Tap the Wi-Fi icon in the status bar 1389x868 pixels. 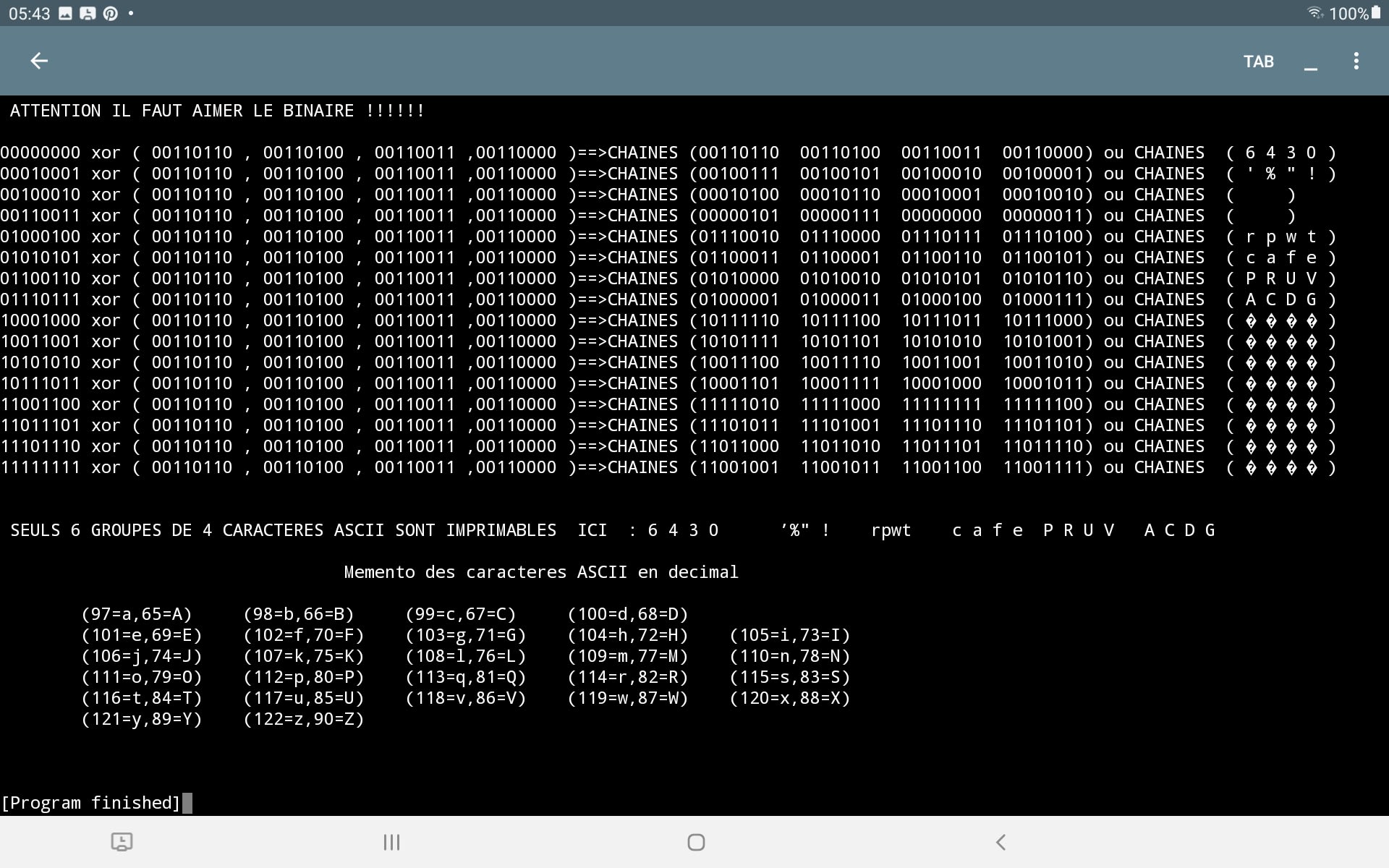[1314, 13]
